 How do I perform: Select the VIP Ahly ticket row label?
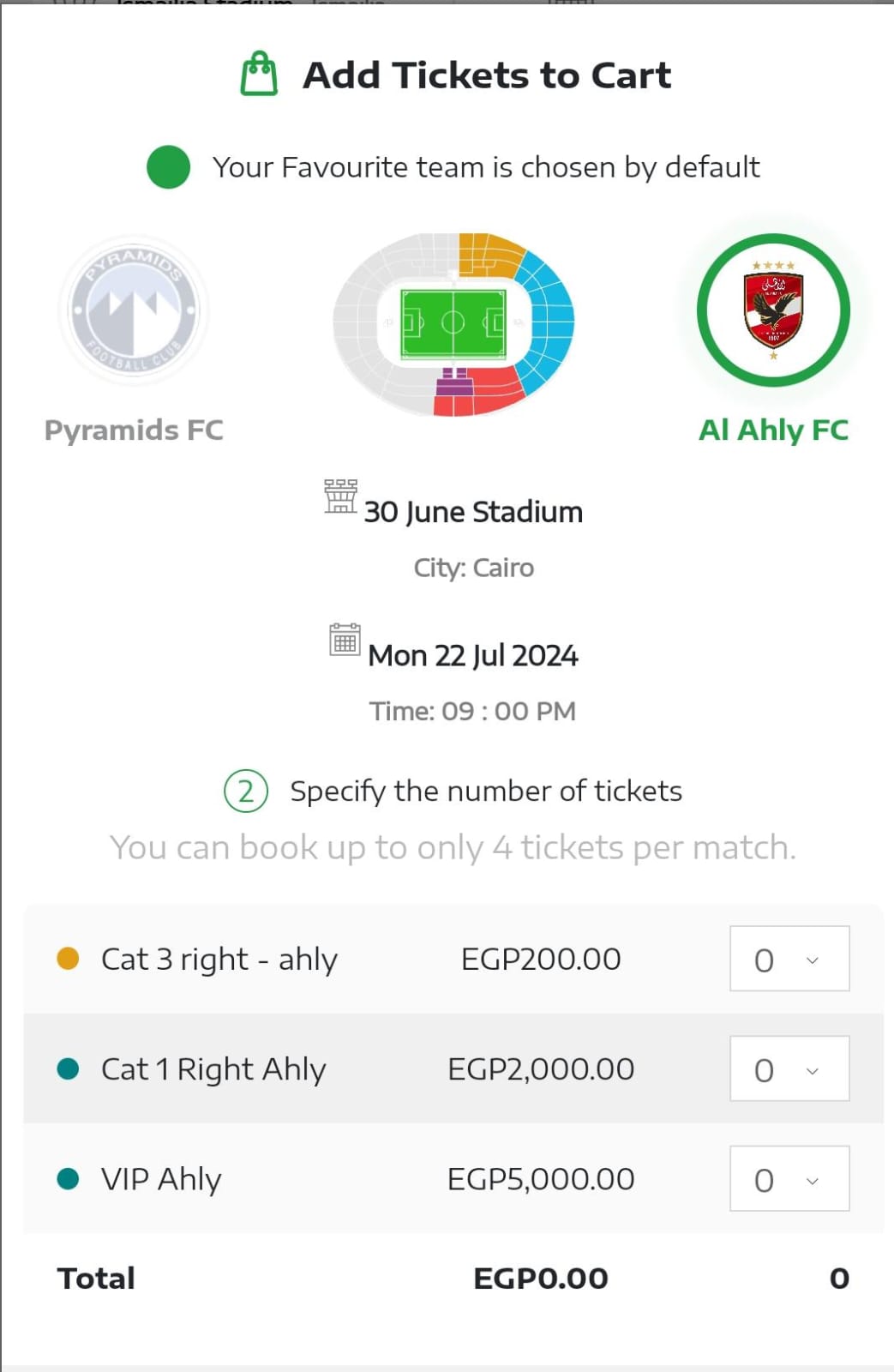(161, 1179)
